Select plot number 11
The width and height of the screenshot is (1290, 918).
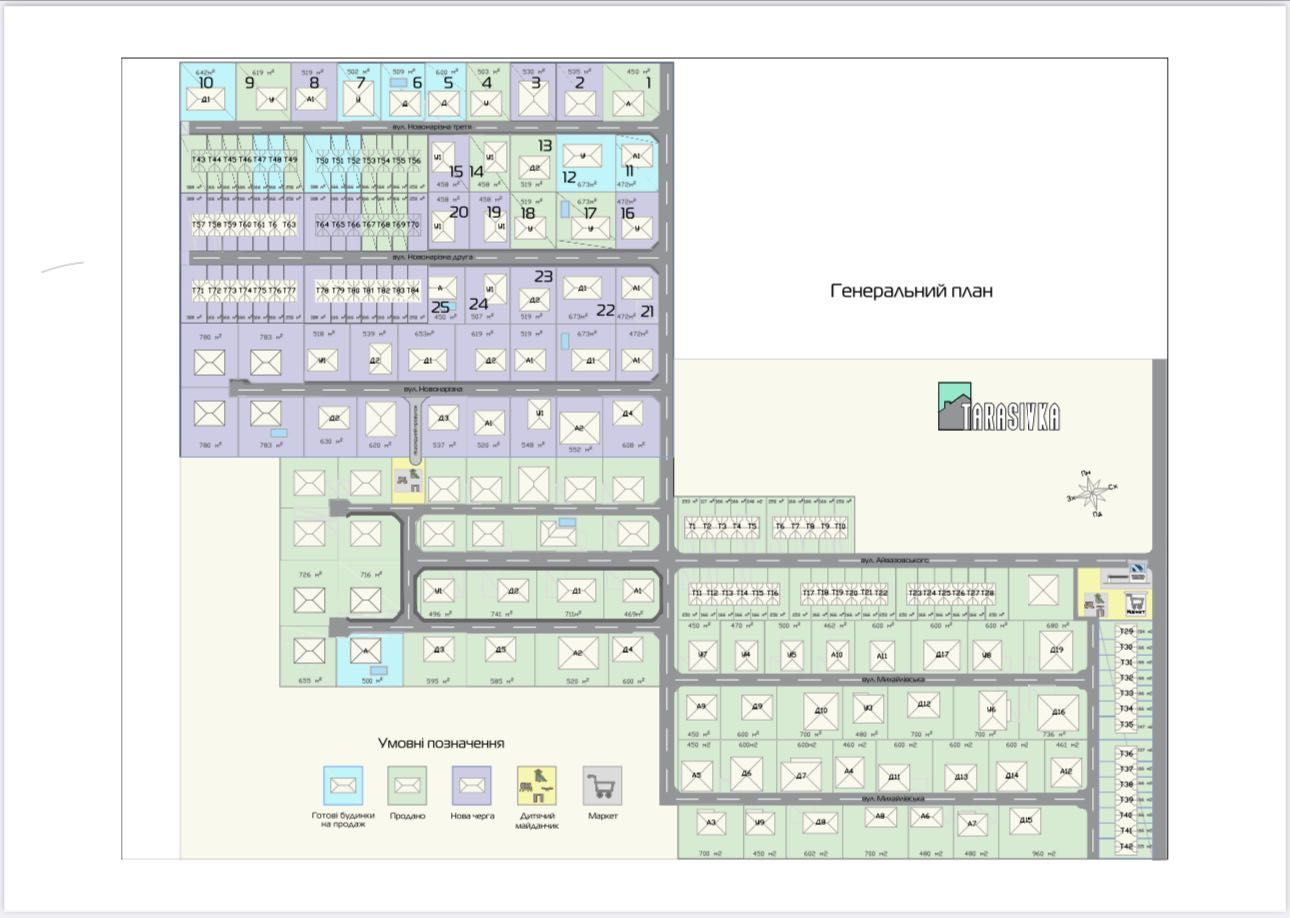coord(629,172)
